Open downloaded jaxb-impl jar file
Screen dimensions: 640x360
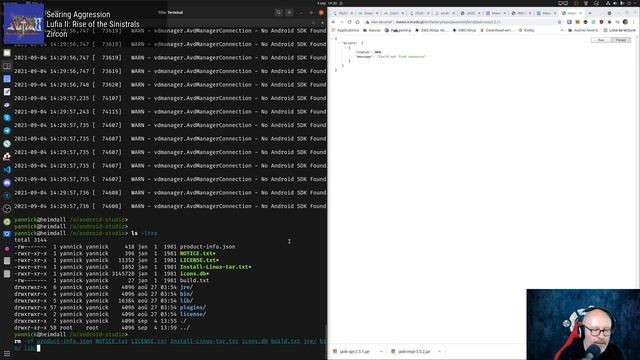tap(411, 351)
